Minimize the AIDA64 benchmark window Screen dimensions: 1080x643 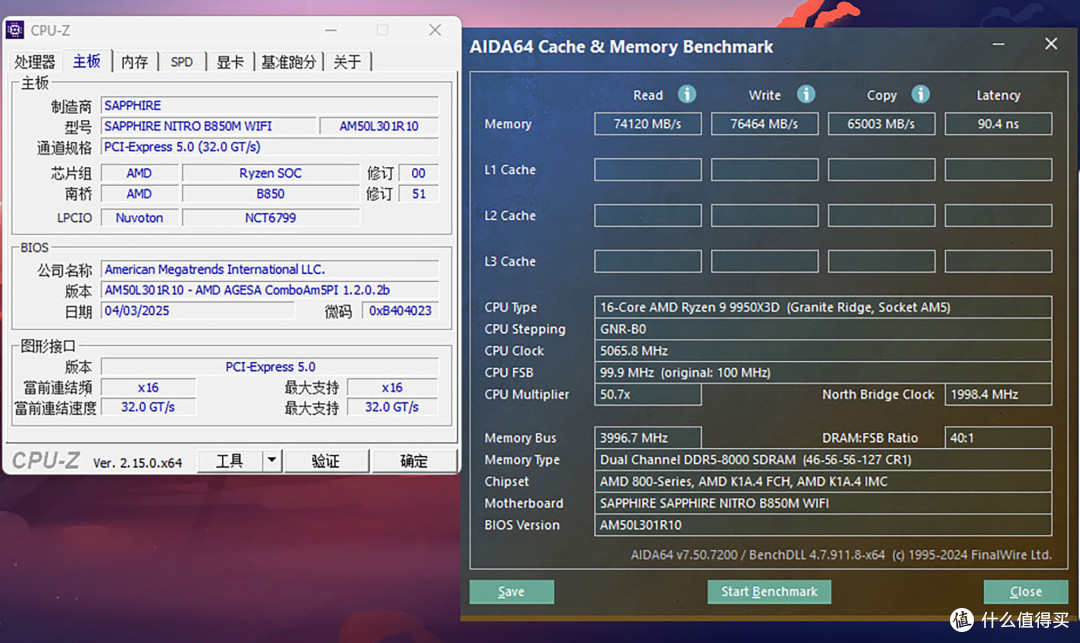(998, 45)
